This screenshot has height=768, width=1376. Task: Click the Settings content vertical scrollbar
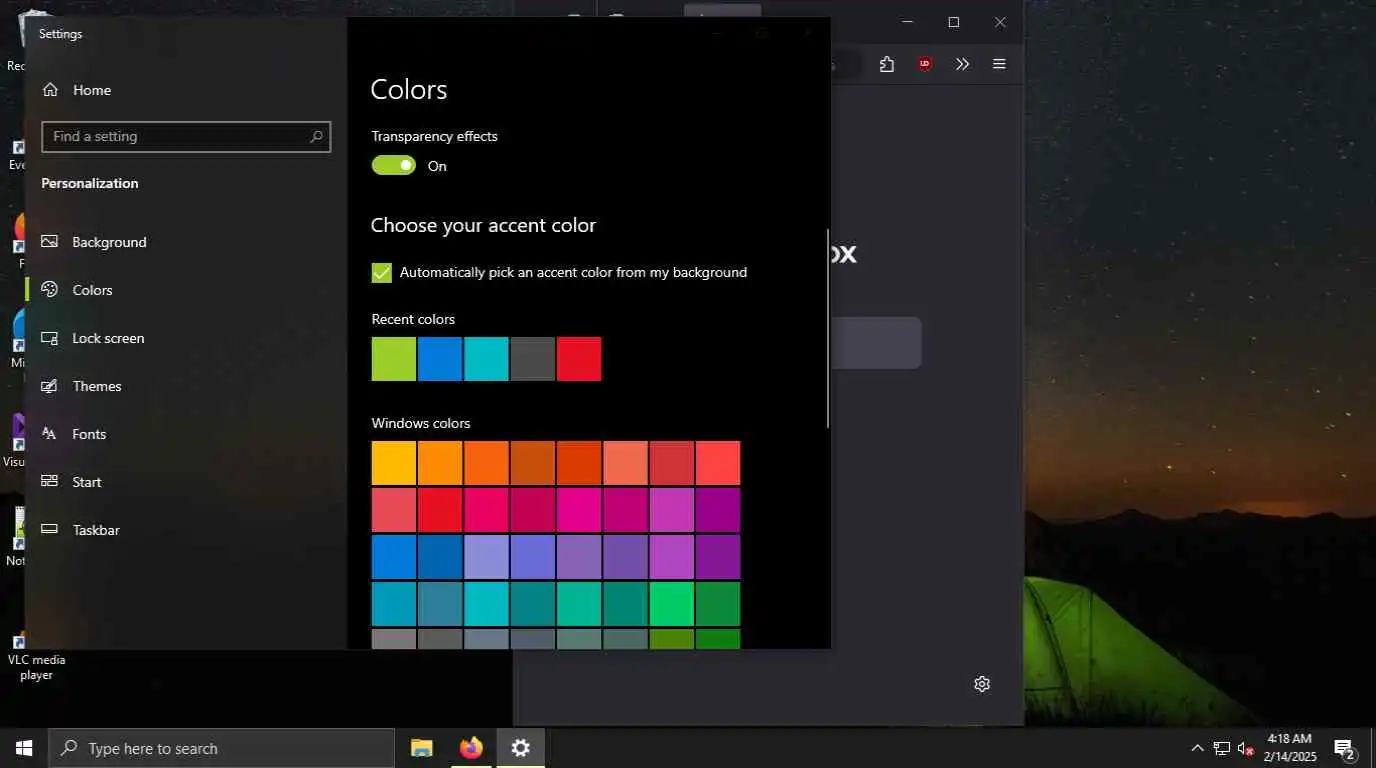pyautogui.click(x=827, y=329)
